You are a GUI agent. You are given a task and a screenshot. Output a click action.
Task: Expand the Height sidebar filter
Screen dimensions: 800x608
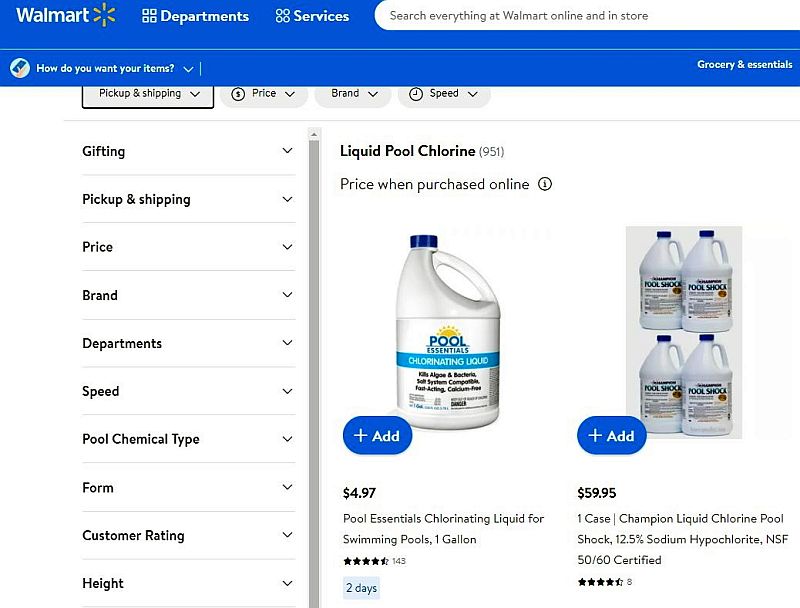(x=188, y=583)
